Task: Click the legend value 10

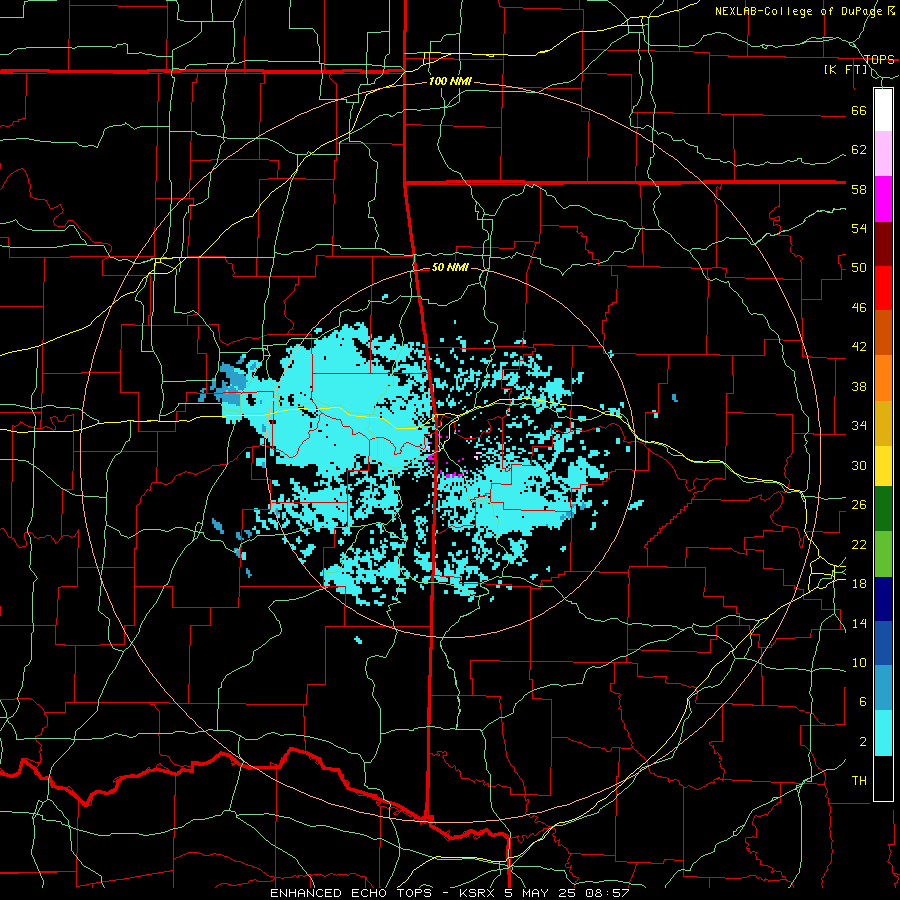Action: [859, 662]
